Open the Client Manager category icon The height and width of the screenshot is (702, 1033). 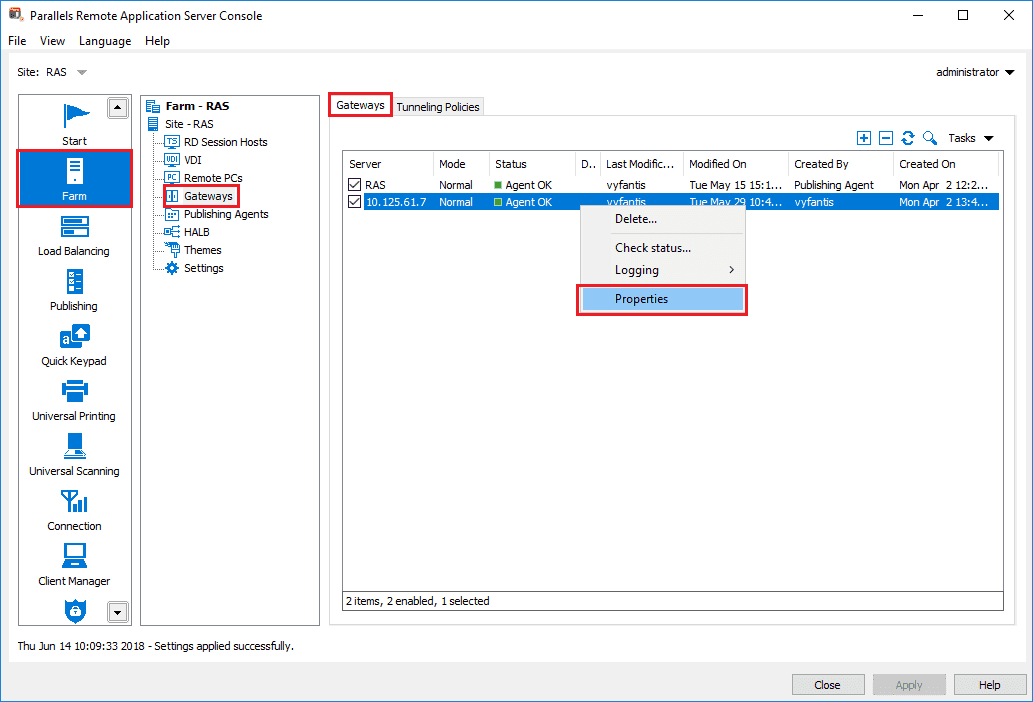pyautogui.click(x=74, y=556)
